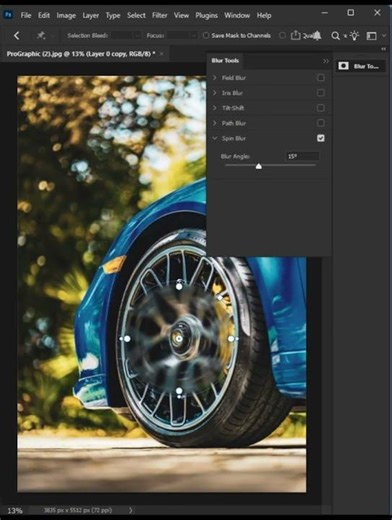Screen dimensions: 392x520
Task: Open the workspace layout switcher icon
Action: 372,36
